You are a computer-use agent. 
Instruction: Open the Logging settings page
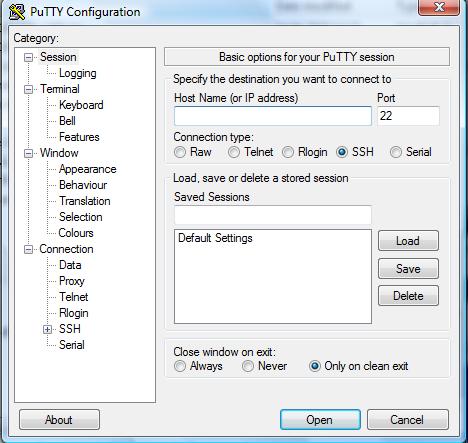tap(78, 73)
